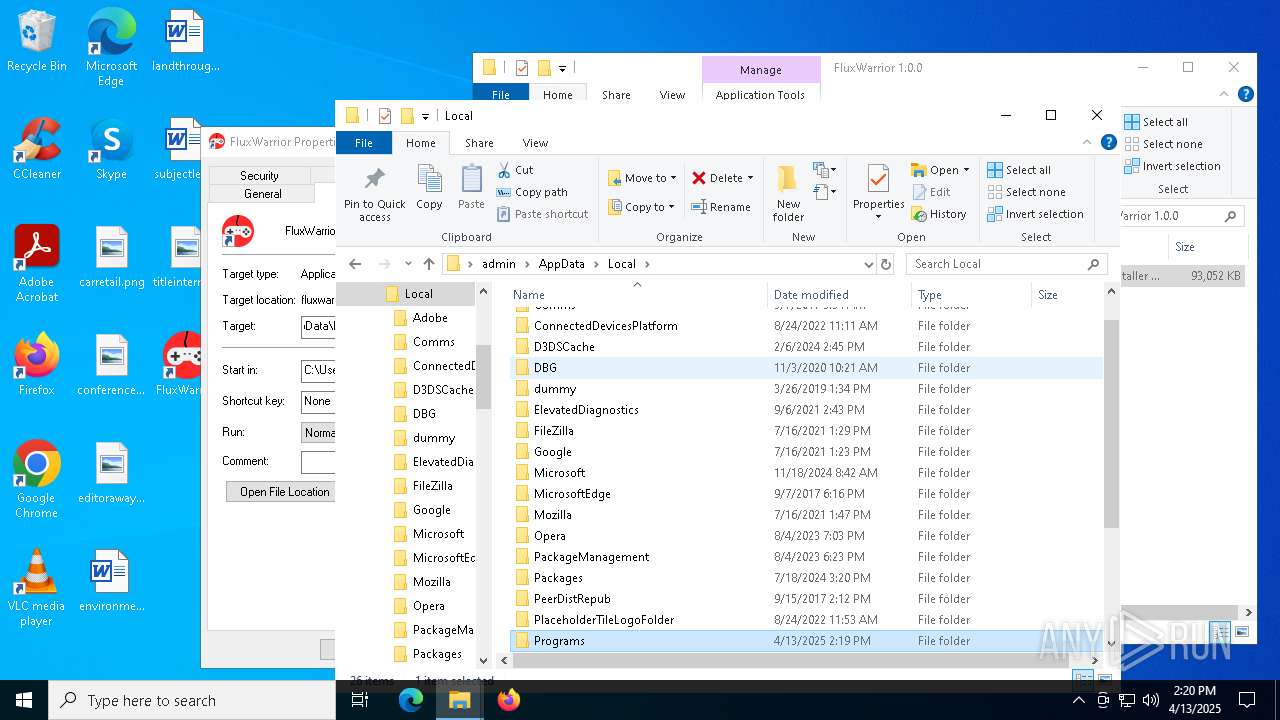The height and width of the screenshot is (720, 1280).
Task: Go up one folder level
Action: [429, 264]
